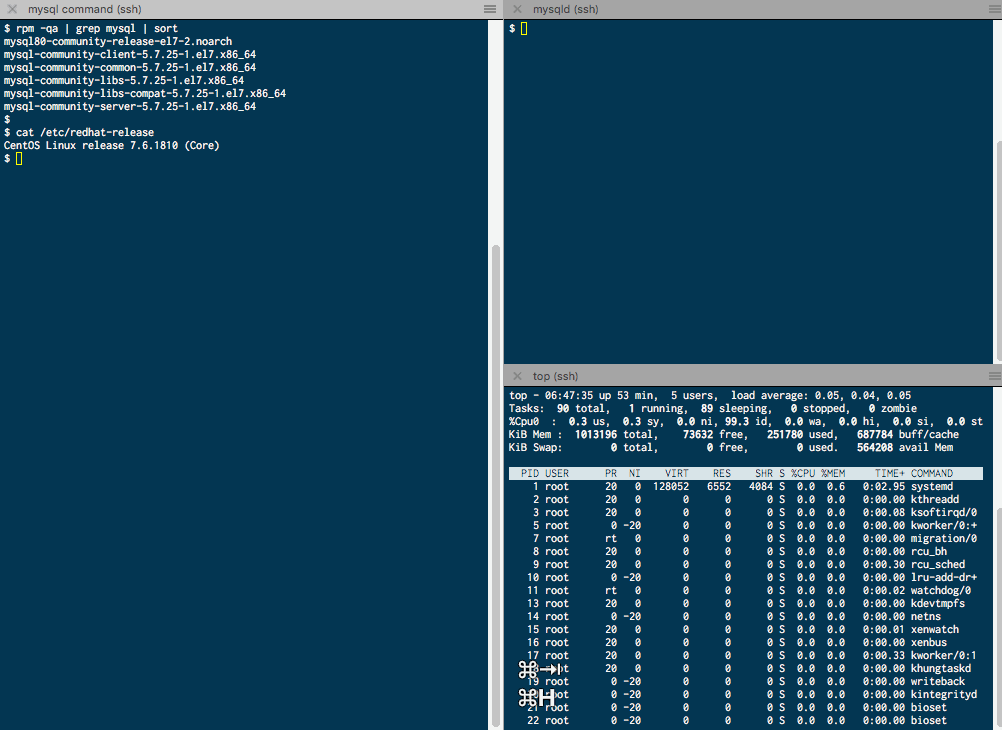Close the mysql command (ssh) pane
Viewport: 1002px width, 730px height.
pos(12,9)
